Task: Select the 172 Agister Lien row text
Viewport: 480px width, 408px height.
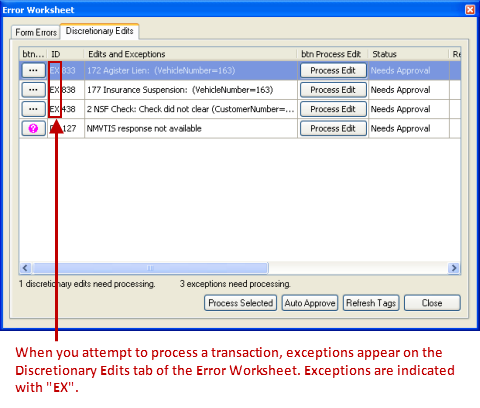Action: click(x=161, y=70)
